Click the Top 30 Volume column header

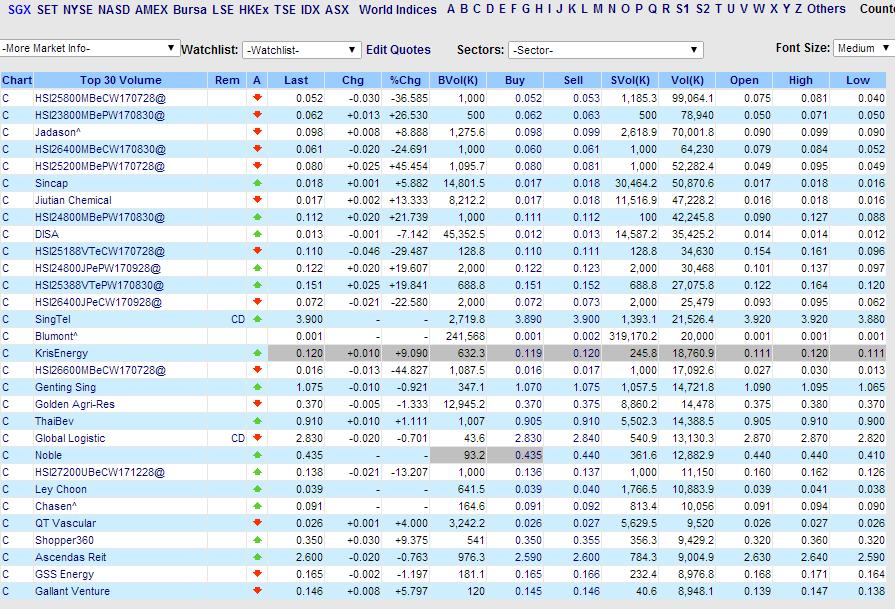click(120, 80)
